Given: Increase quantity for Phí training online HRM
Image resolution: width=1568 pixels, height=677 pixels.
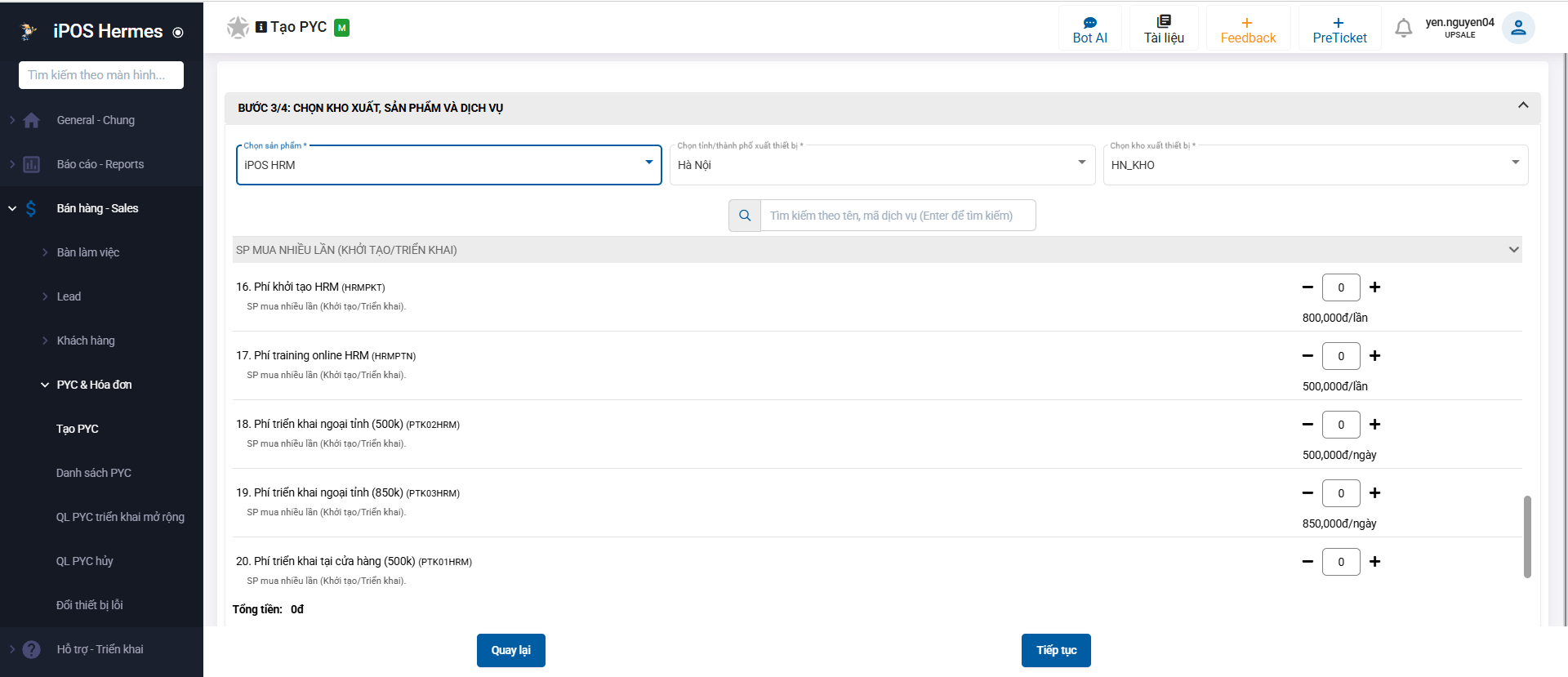Looking at the screenshot, I should pyautogui.click(x=1375, y=356).
